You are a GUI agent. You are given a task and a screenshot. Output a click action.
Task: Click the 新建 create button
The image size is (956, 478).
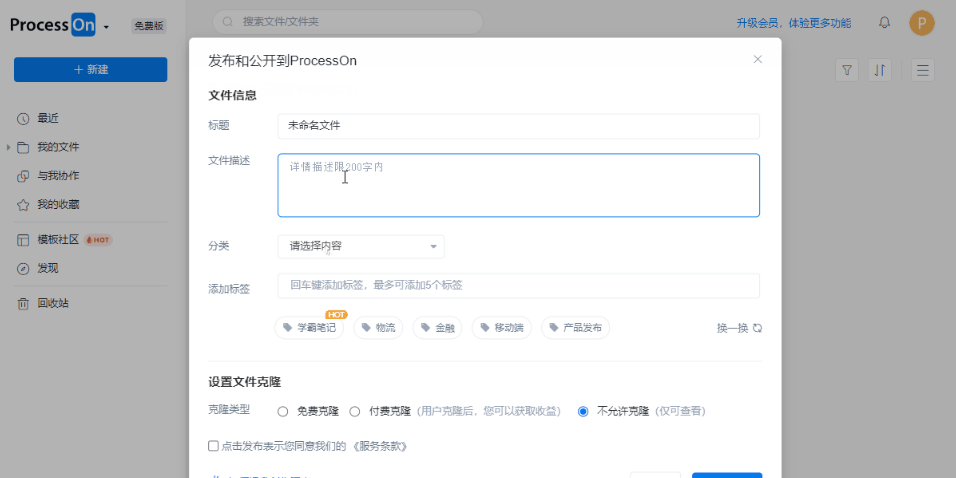(90, 70)
